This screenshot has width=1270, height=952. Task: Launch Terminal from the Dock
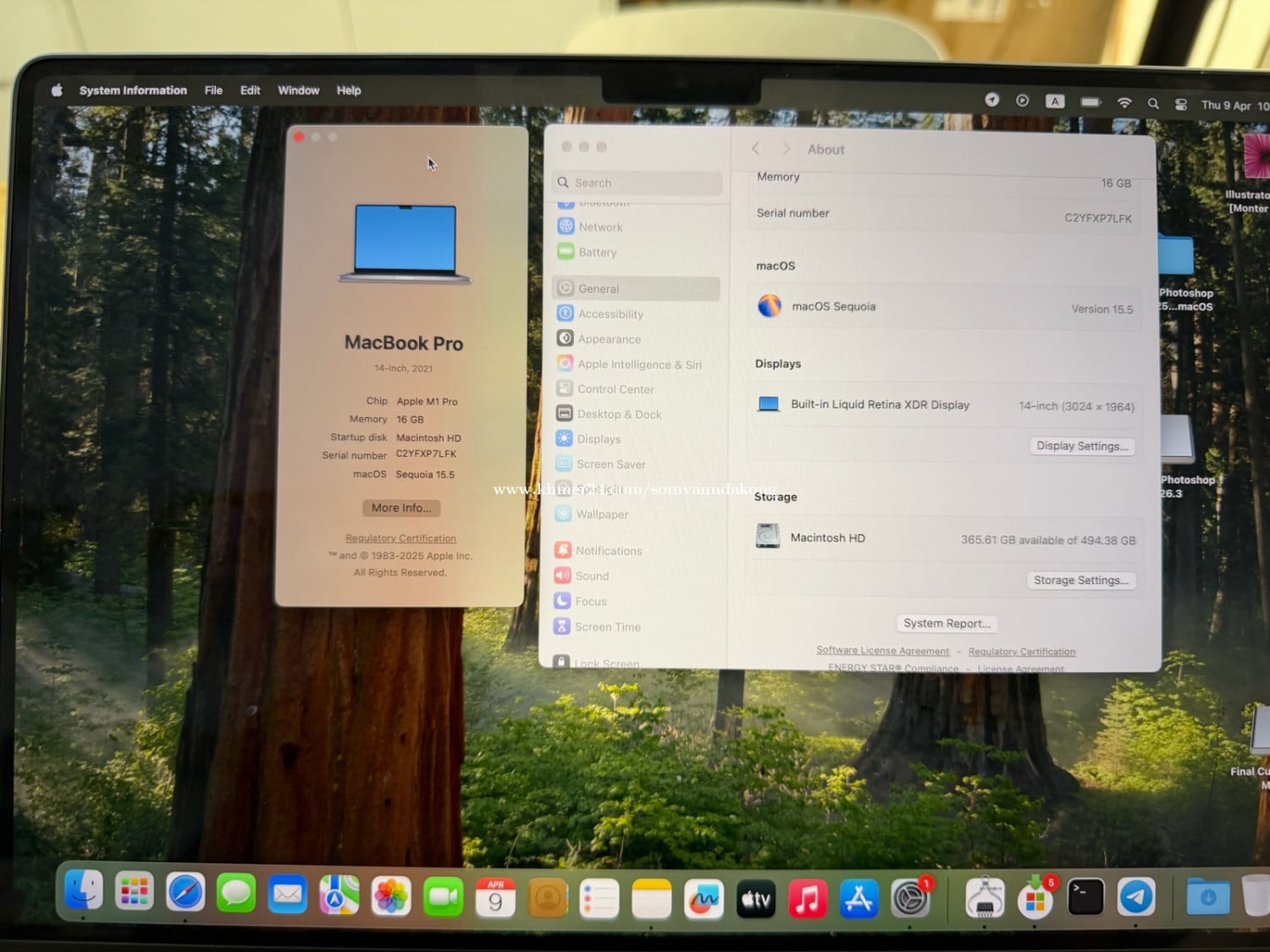click(1085, 897)
